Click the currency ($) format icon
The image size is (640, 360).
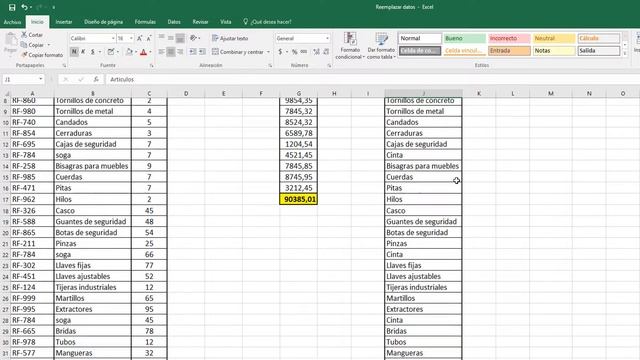coord(280,52)
